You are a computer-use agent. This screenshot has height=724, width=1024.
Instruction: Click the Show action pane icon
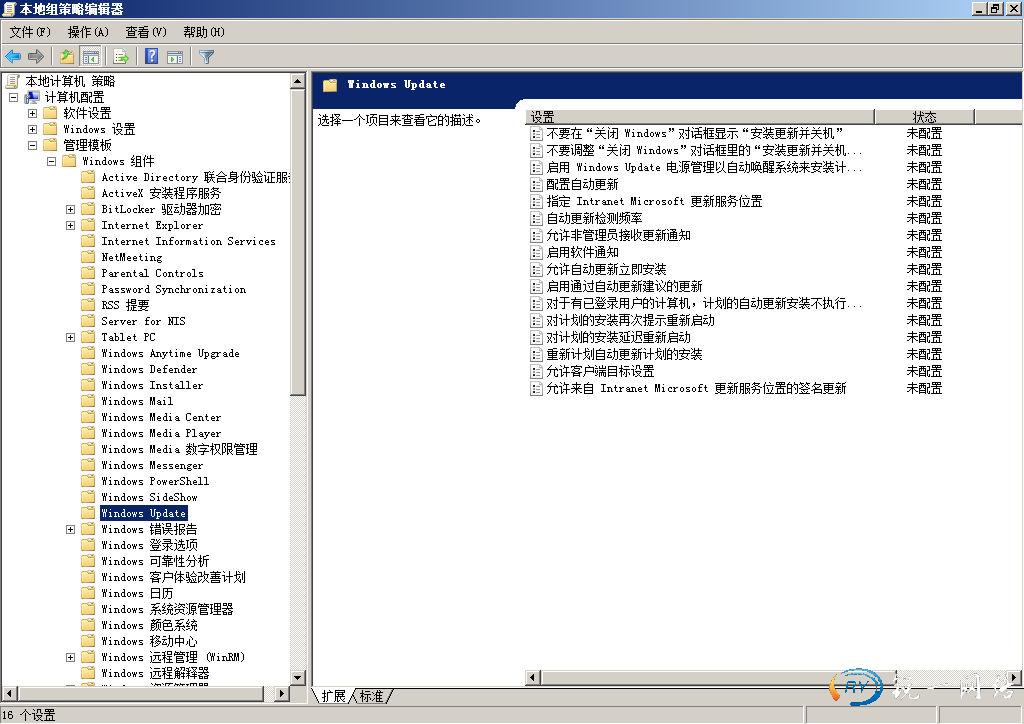pos(175,57)
